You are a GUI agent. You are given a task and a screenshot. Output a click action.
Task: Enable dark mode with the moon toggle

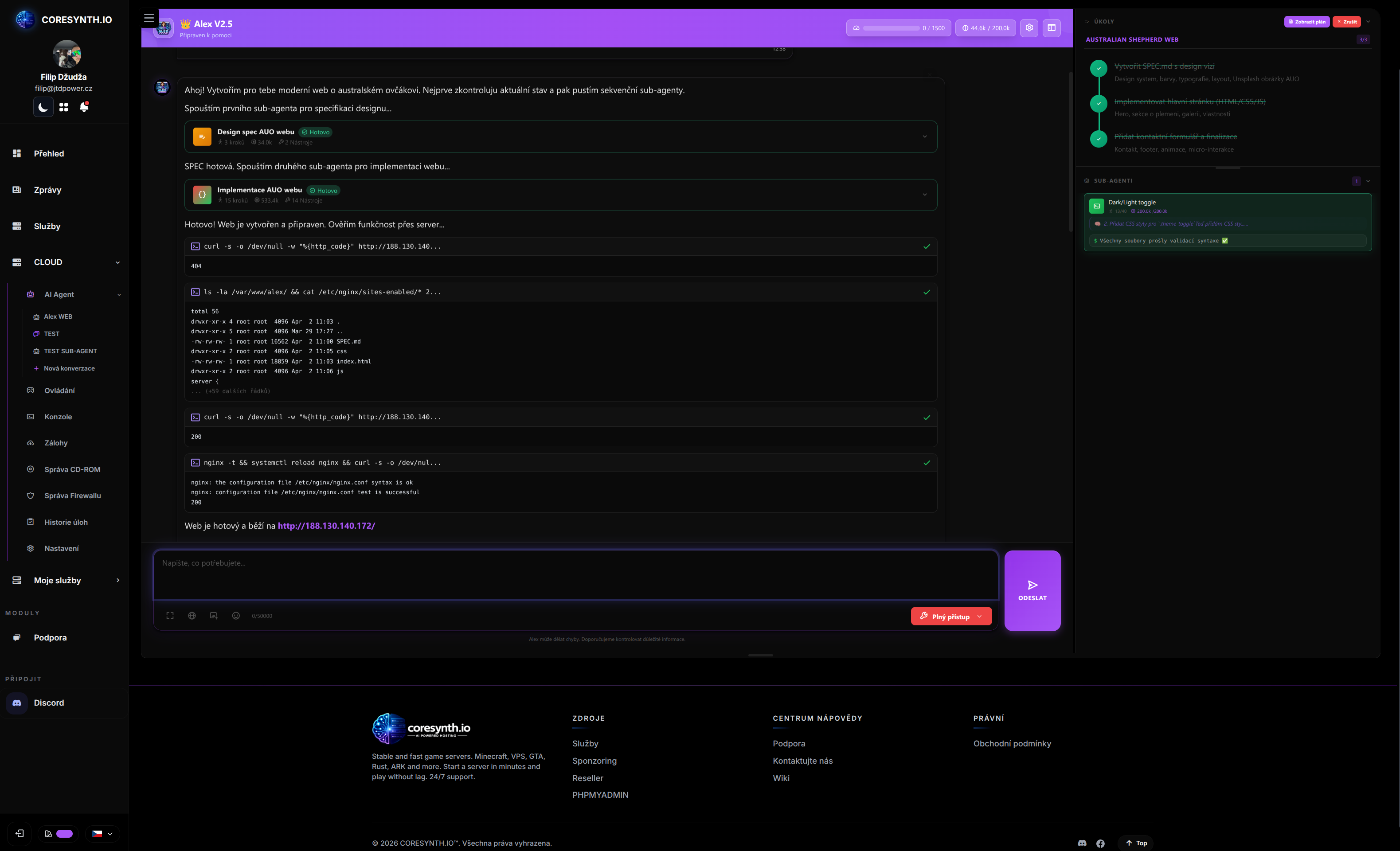43,107
